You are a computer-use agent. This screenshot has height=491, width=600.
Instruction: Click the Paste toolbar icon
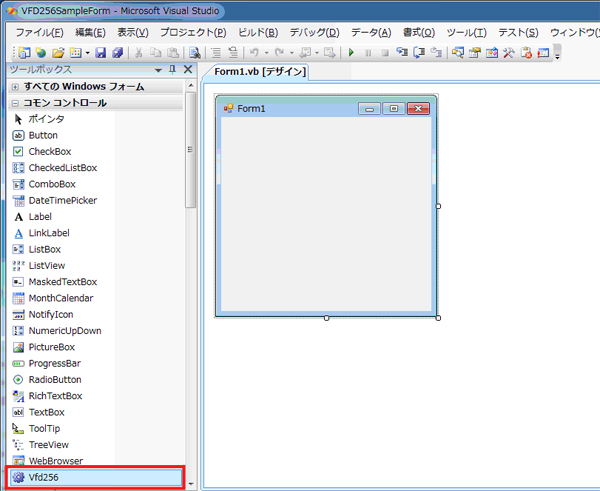click(x=173, y=52)
